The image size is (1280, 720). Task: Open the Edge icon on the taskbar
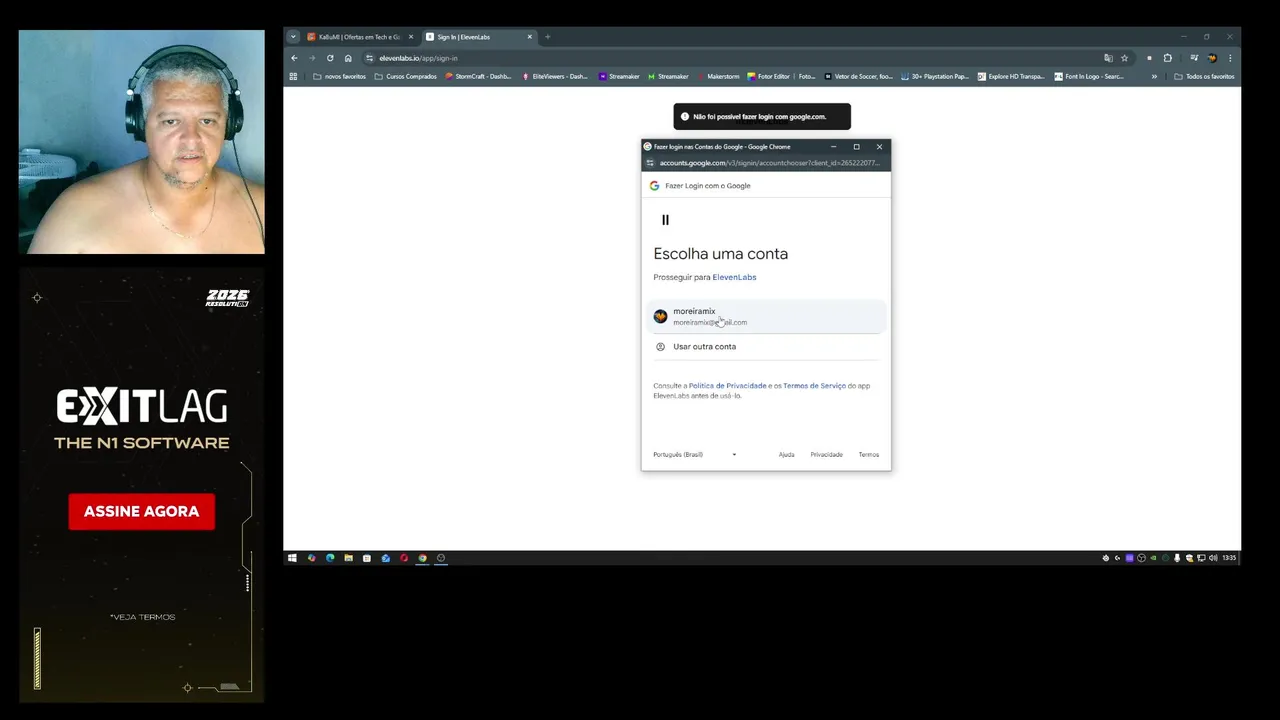pos(329,558)
